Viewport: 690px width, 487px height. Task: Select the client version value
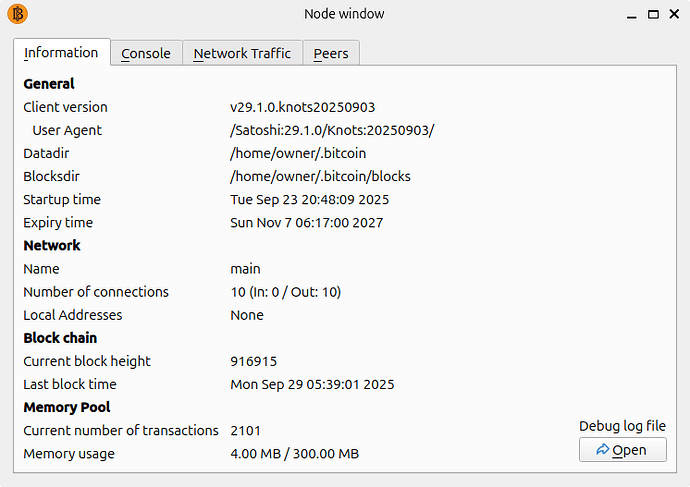[302, 107]
